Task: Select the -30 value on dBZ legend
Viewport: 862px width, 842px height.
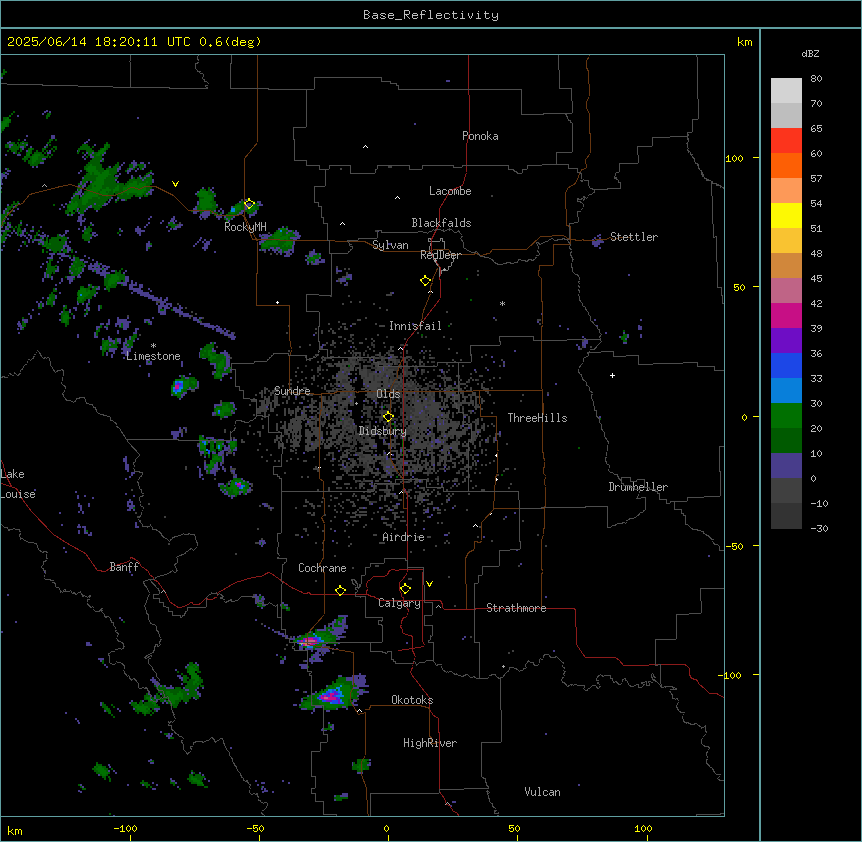Action: (x=819, y=528)
